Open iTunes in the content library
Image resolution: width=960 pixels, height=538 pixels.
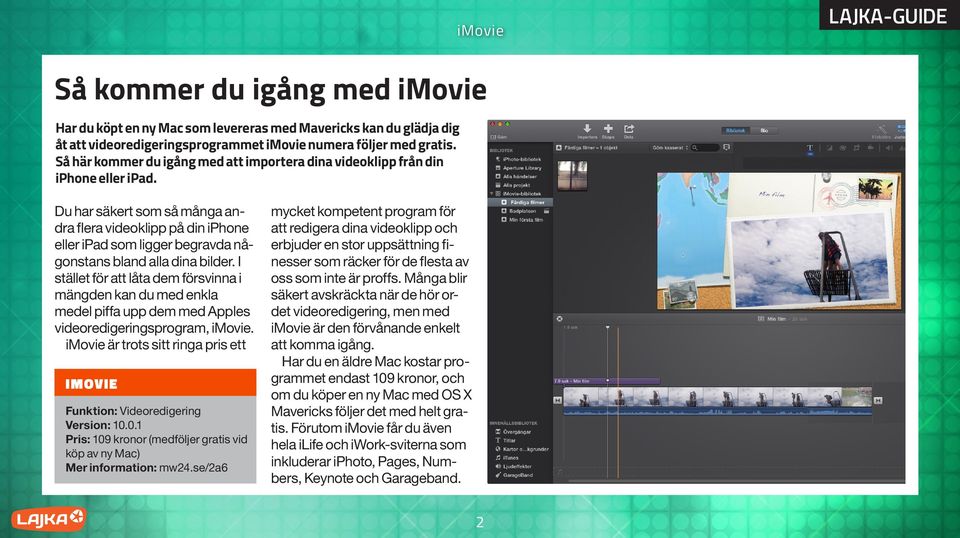[x=507, y=457]
